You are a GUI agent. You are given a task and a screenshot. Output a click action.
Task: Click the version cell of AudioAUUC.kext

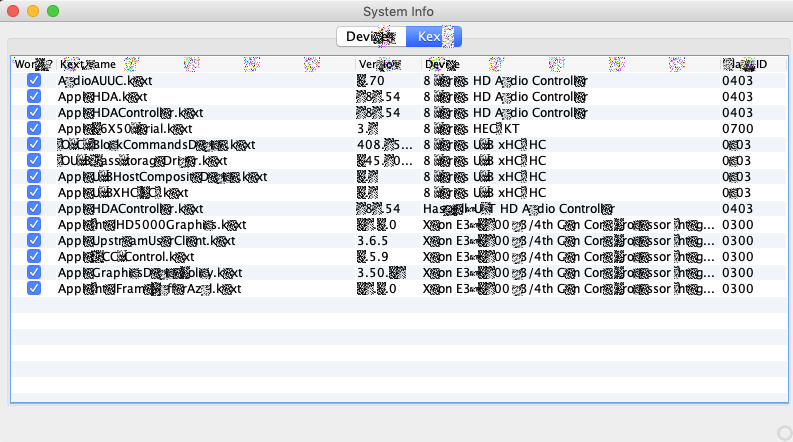[371, 81]
